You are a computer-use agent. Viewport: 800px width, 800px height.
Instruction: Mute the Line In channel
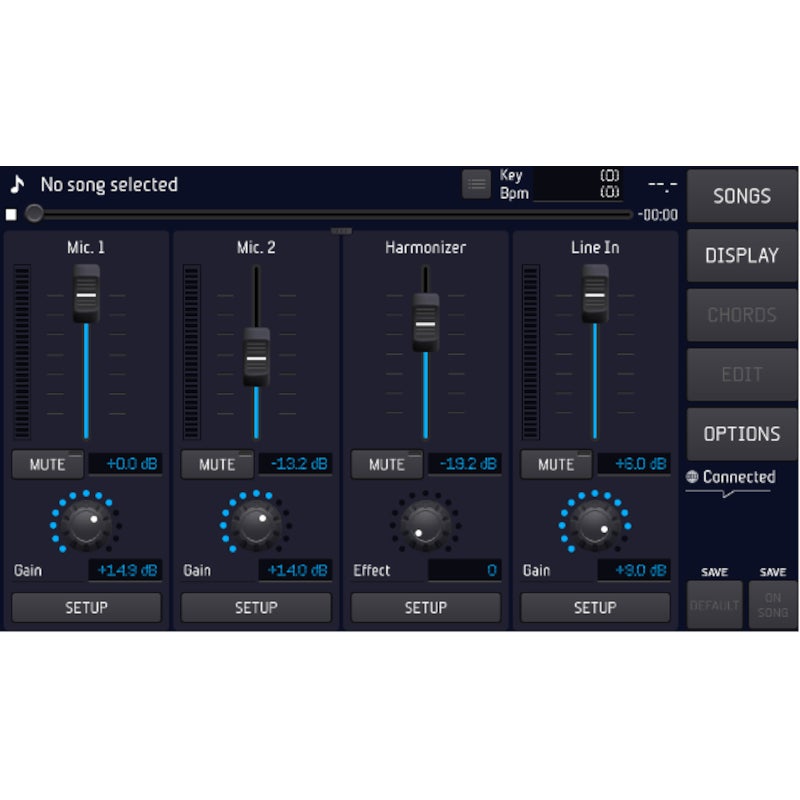[x=556, y=464]
